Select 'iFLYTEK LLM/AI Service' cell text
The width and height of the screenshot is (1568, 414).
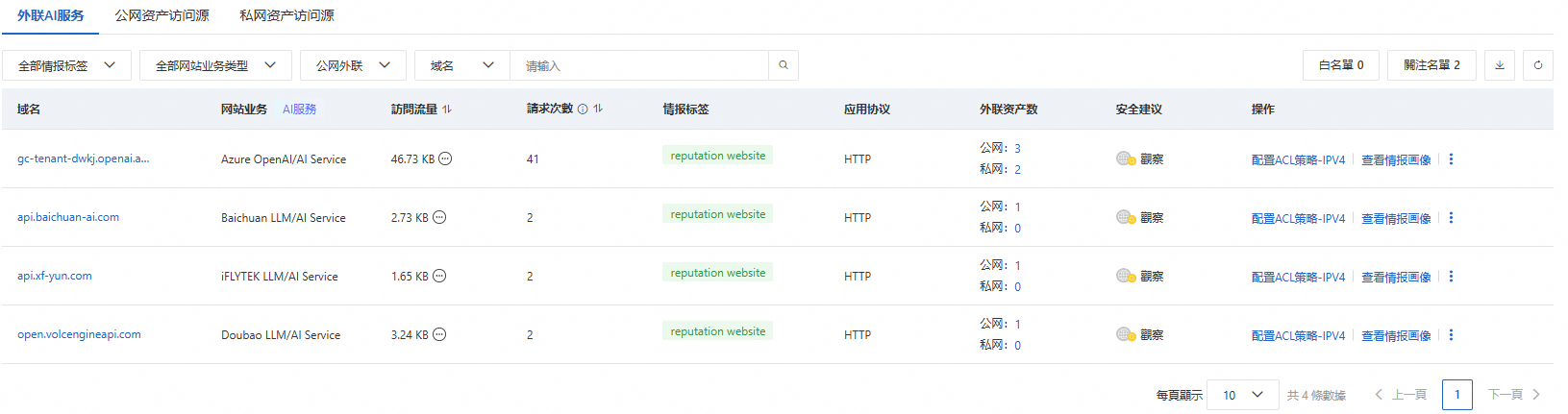pos(280,277)
